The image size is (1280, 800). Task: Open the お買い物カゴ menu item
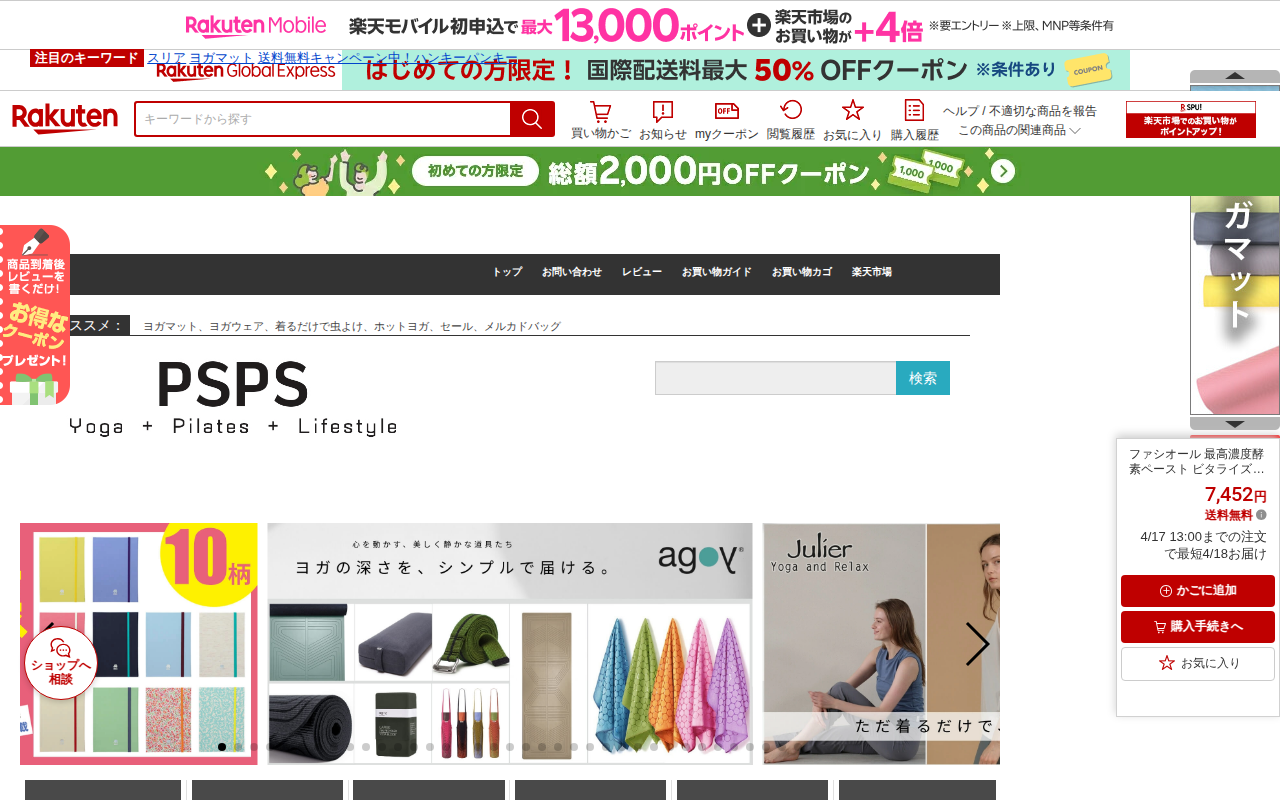pyautogui.click(x=802, y=272)
